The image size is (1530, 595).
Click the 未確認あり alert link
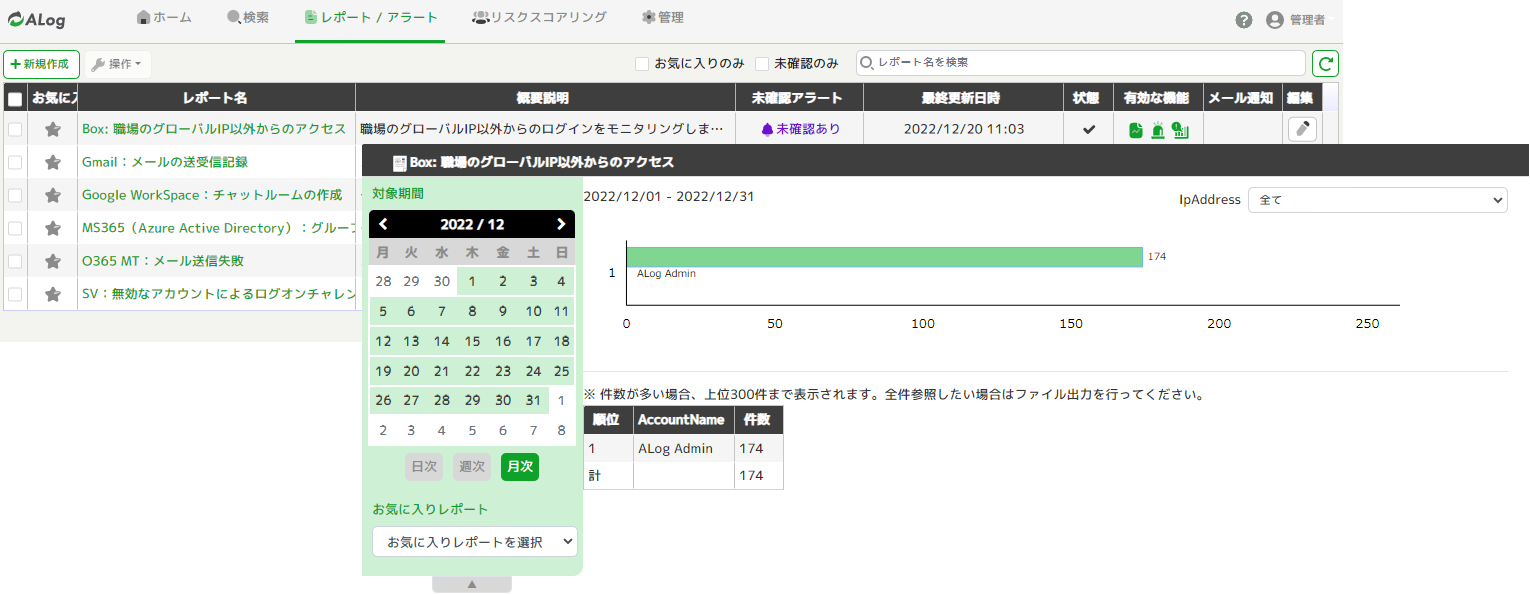pyautogui.click(x=801, y=129)
